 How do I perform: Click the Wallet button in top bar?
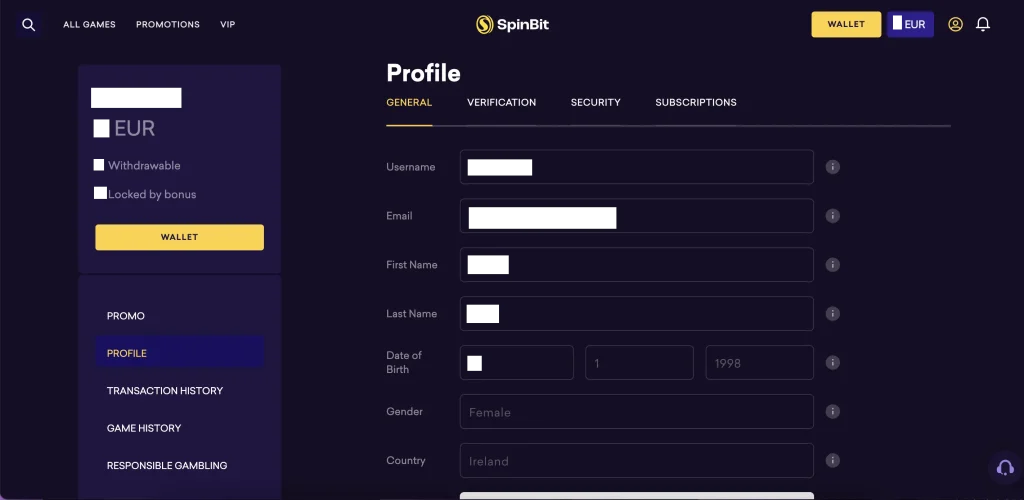pos(846,25)
